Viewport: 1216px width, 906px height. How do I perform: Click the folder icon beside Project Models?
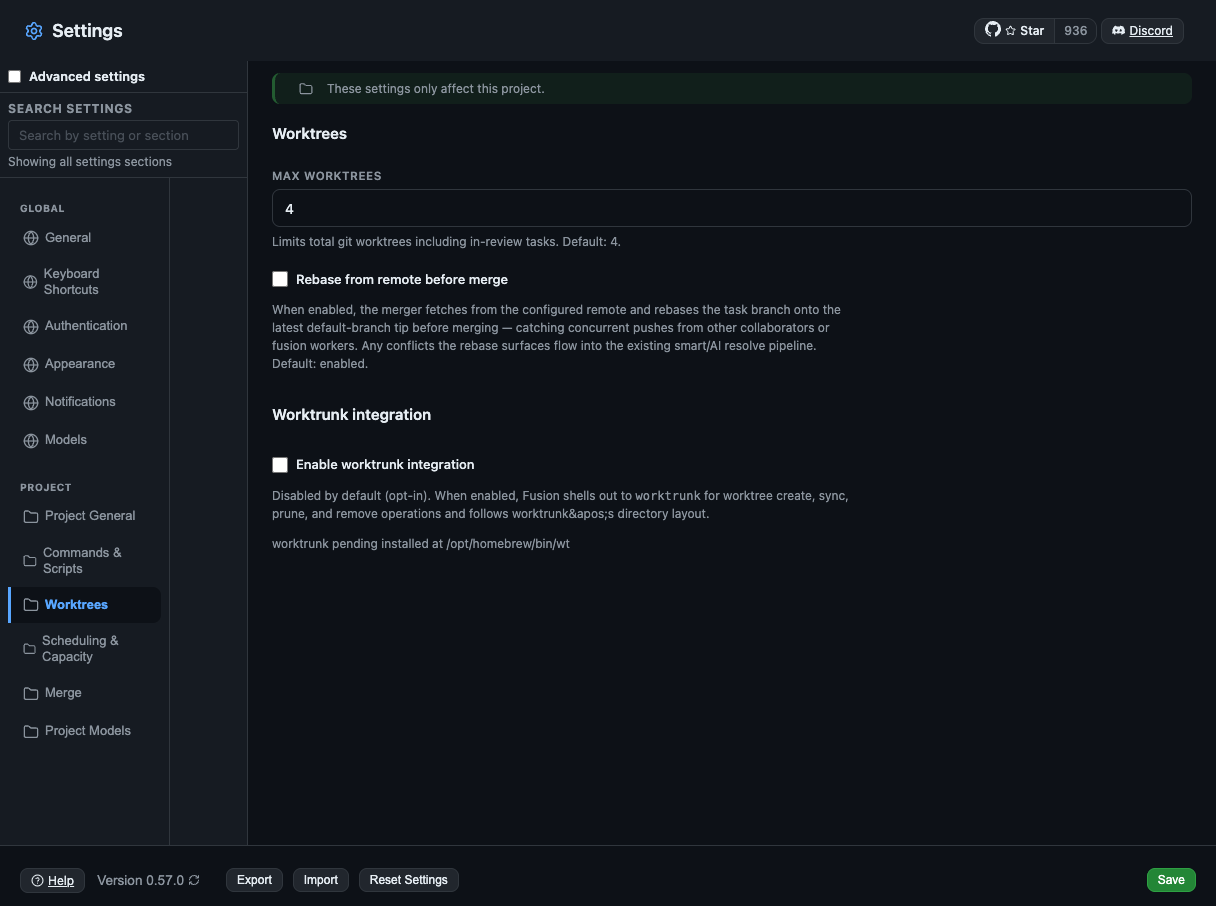pos(31,731)
